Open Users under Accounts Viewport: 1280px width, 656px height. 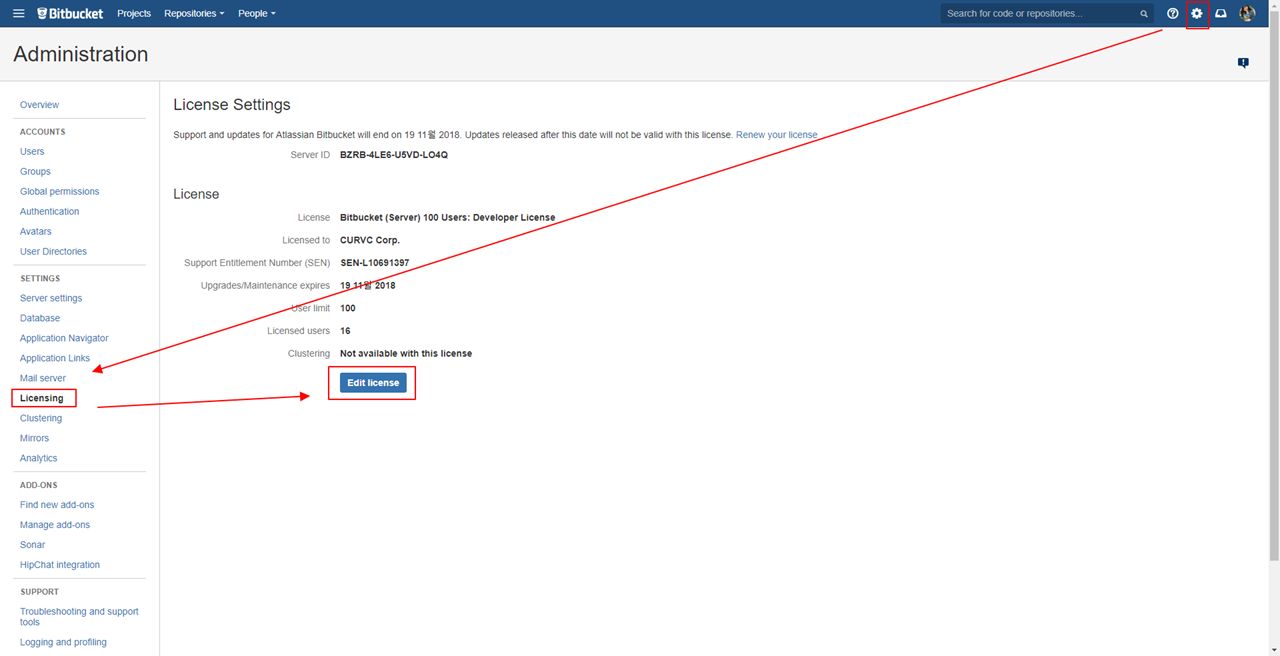[32, 152]
